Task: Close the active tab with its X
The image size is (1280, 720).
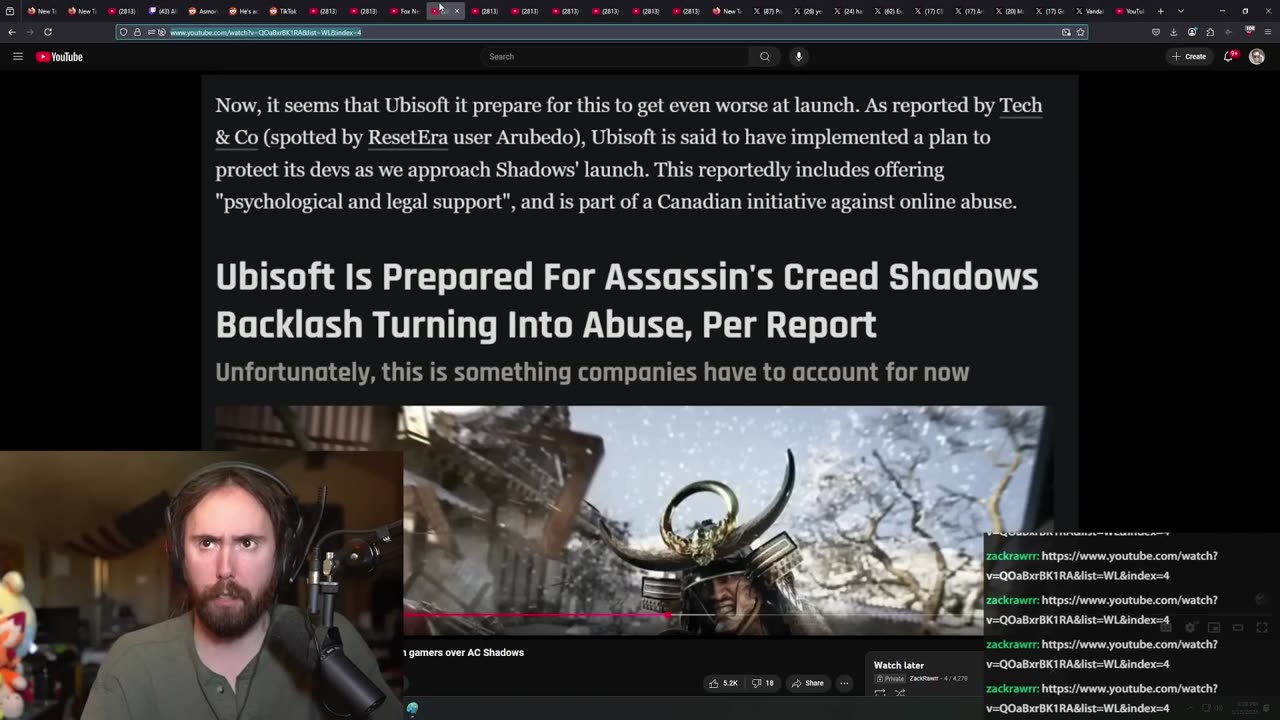Action: [x=457, y=11]
